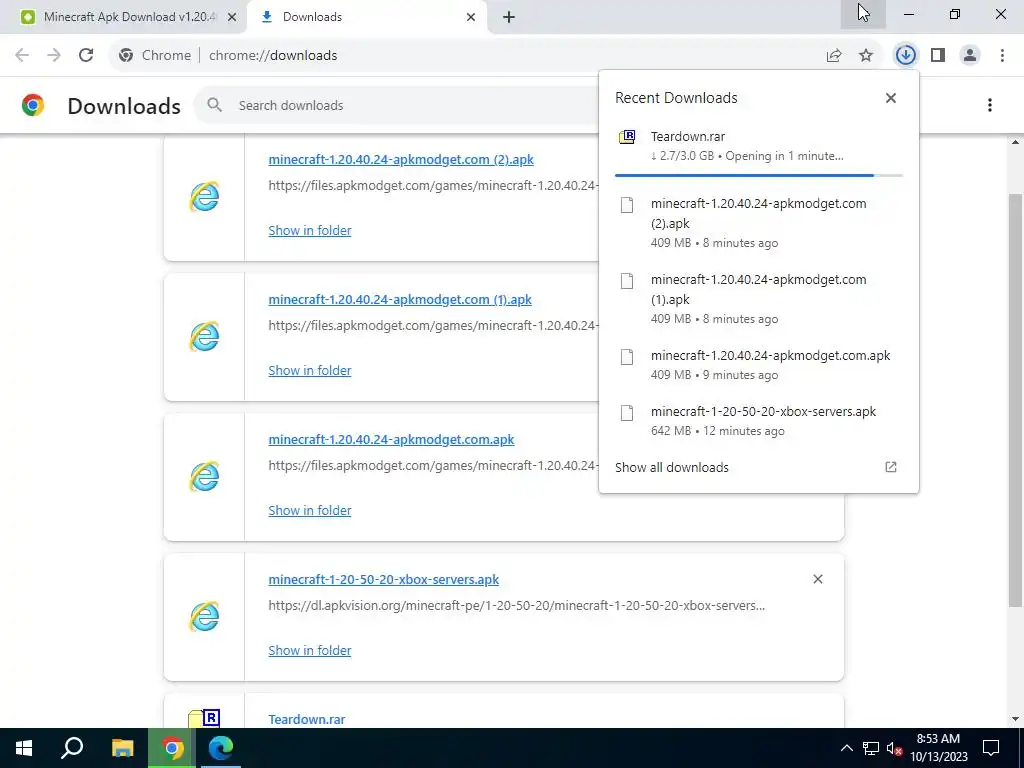The height and width of the screenshot is (768, 1024).
Task: Click the page vertical scrollbar thumb
Action: (1015, 400)
